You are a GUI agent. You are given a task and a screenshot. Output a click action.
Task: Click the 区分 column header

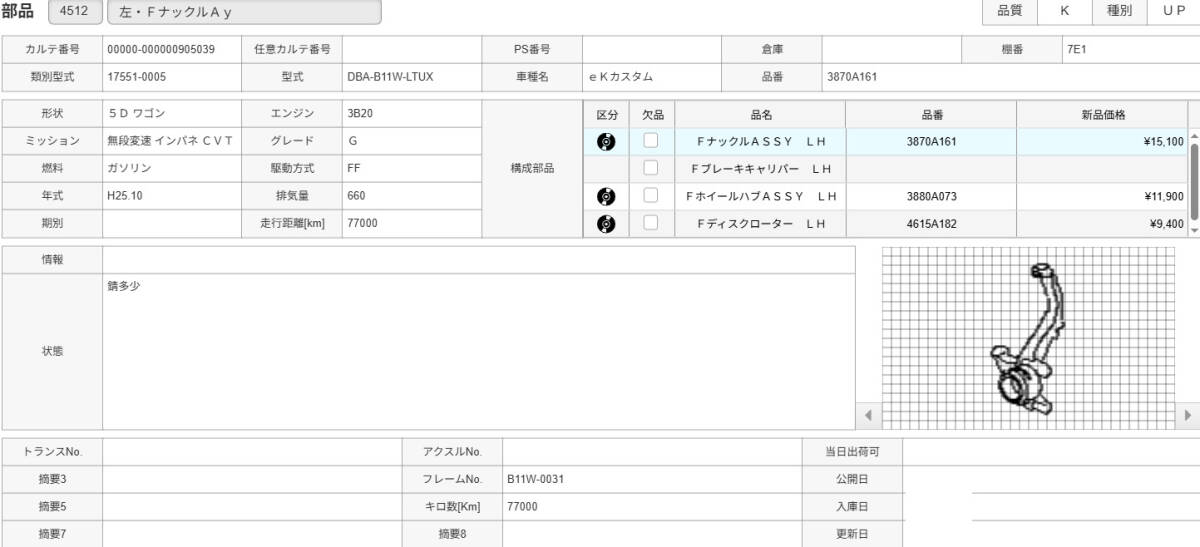(607, 114)
